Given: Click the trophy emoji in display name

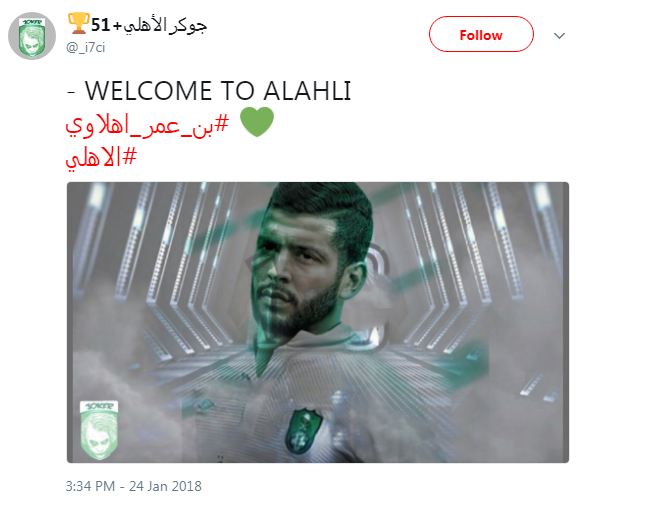Looking at the screenshot, I should (x=79, y=24).
